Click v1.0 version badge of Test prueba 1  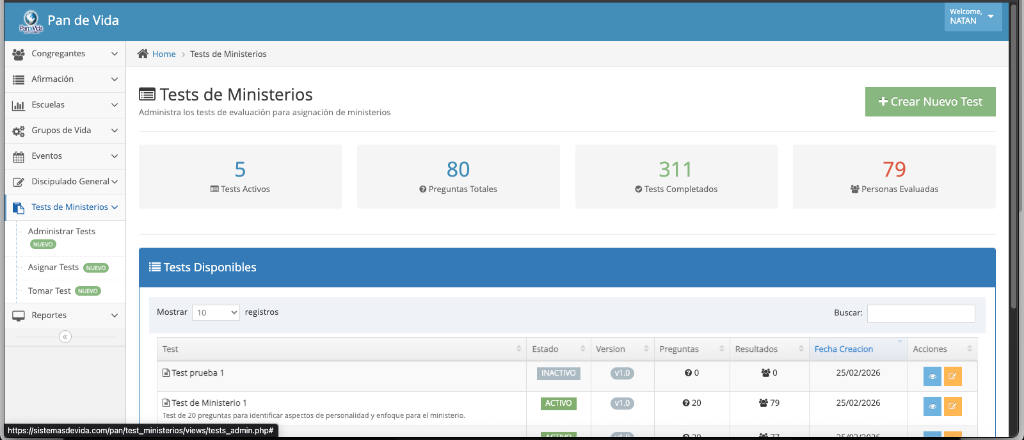[622, 373]
